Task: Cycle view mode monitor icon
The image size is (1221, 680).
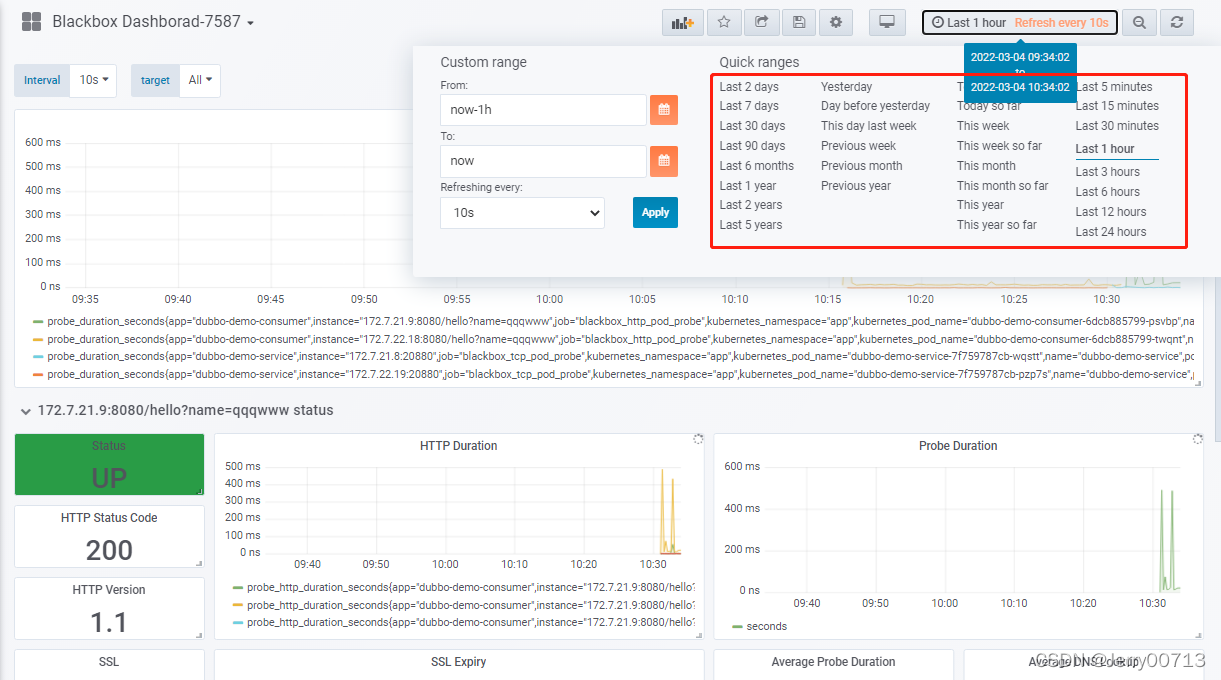Action: (x=886, y=22)
